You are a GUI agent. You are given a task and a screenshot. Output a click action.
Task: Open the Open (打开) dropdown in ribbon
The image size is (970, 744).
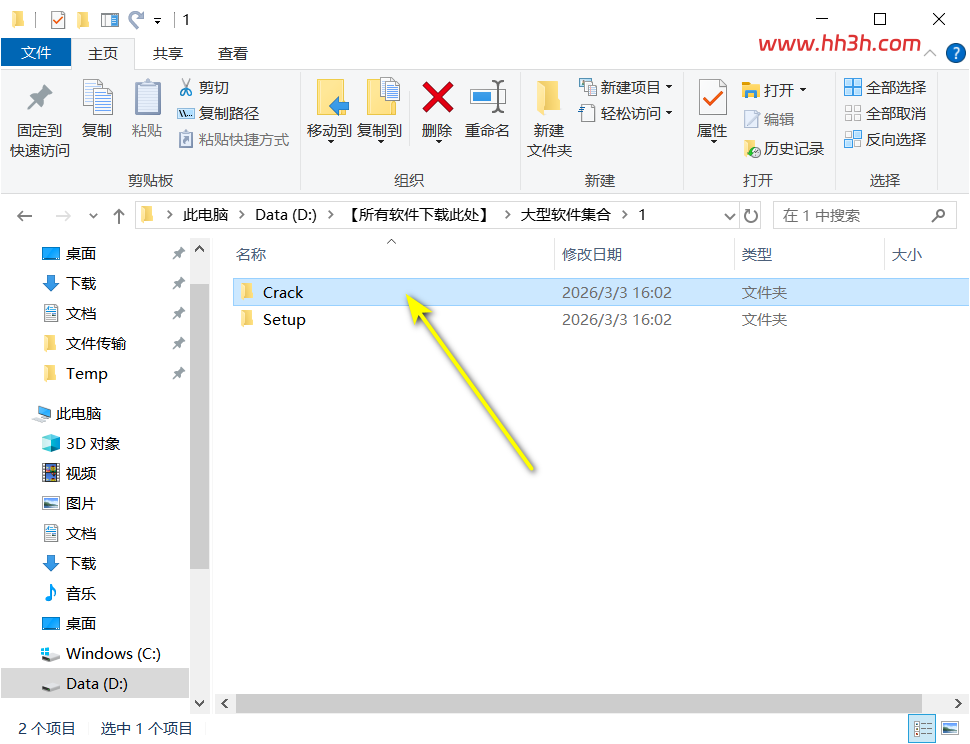(775, 90)
